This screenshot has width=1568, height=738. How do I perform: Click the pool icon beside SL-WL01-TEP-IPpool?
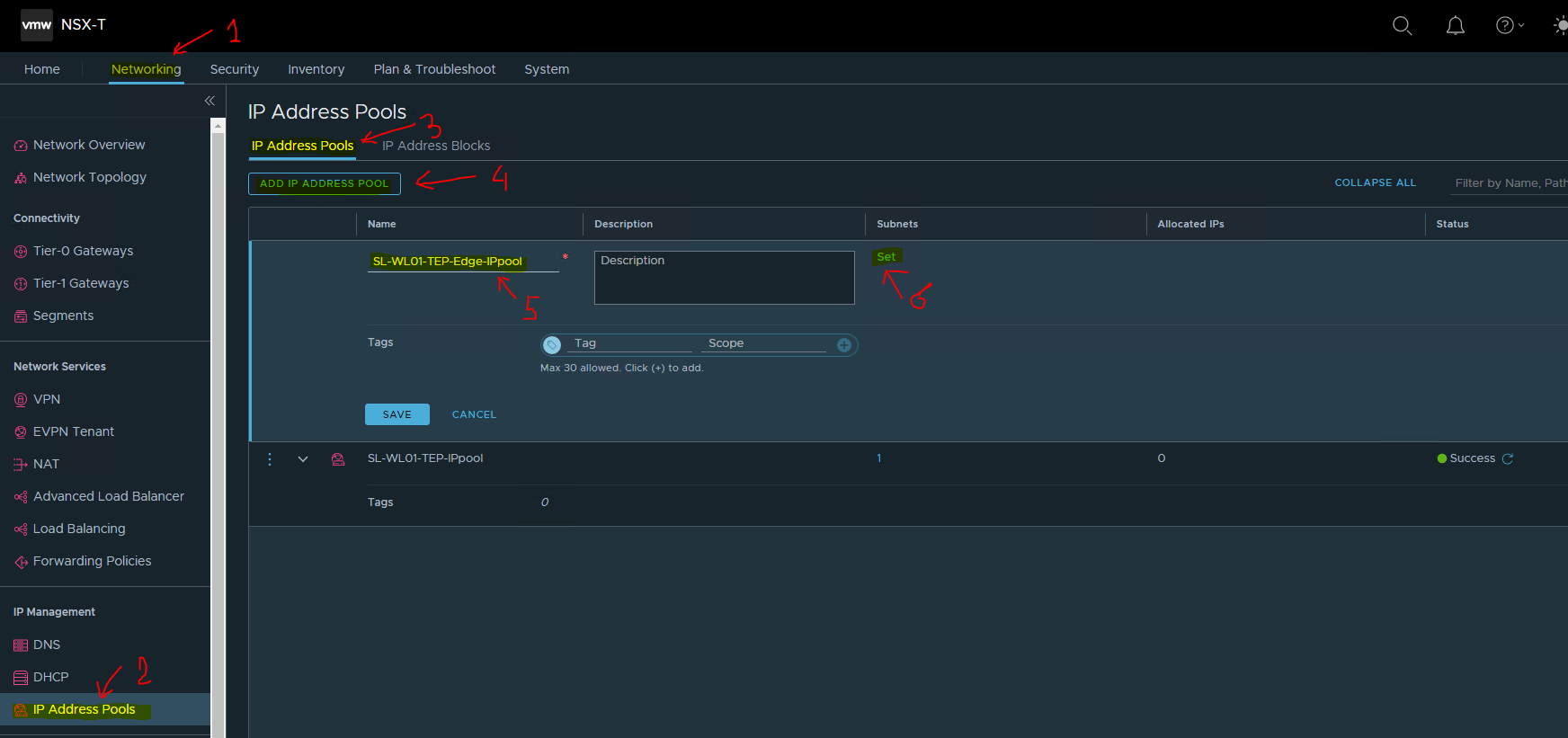(x=338, y=459)
